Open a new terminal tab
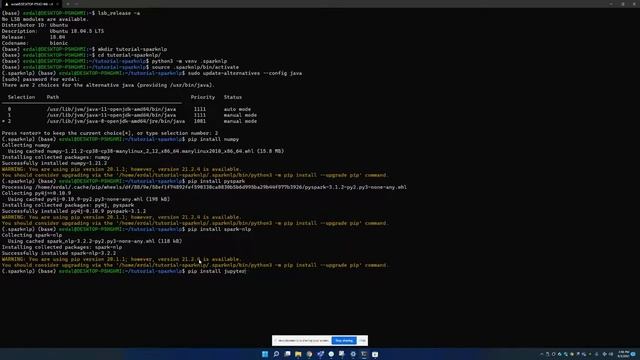The width and height of the screenshot is (640, 360). (x=68, y=4)
